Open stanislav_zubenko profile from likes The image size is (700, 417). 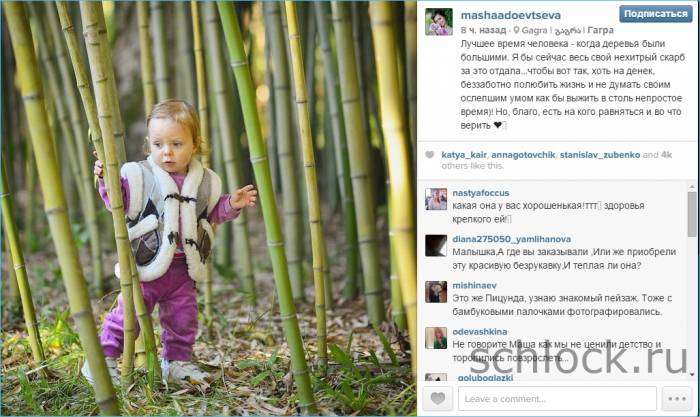tap(600, 155)
